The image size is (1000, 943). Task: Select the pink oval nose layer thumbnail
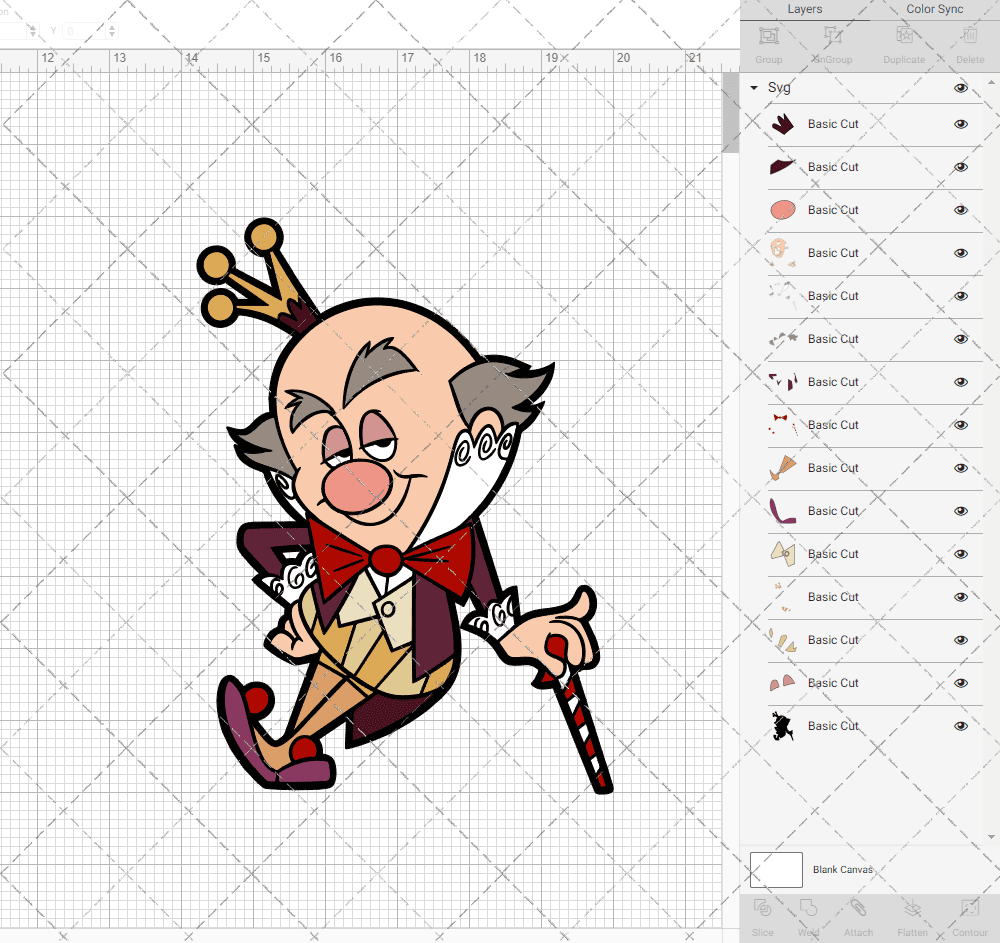783,210
